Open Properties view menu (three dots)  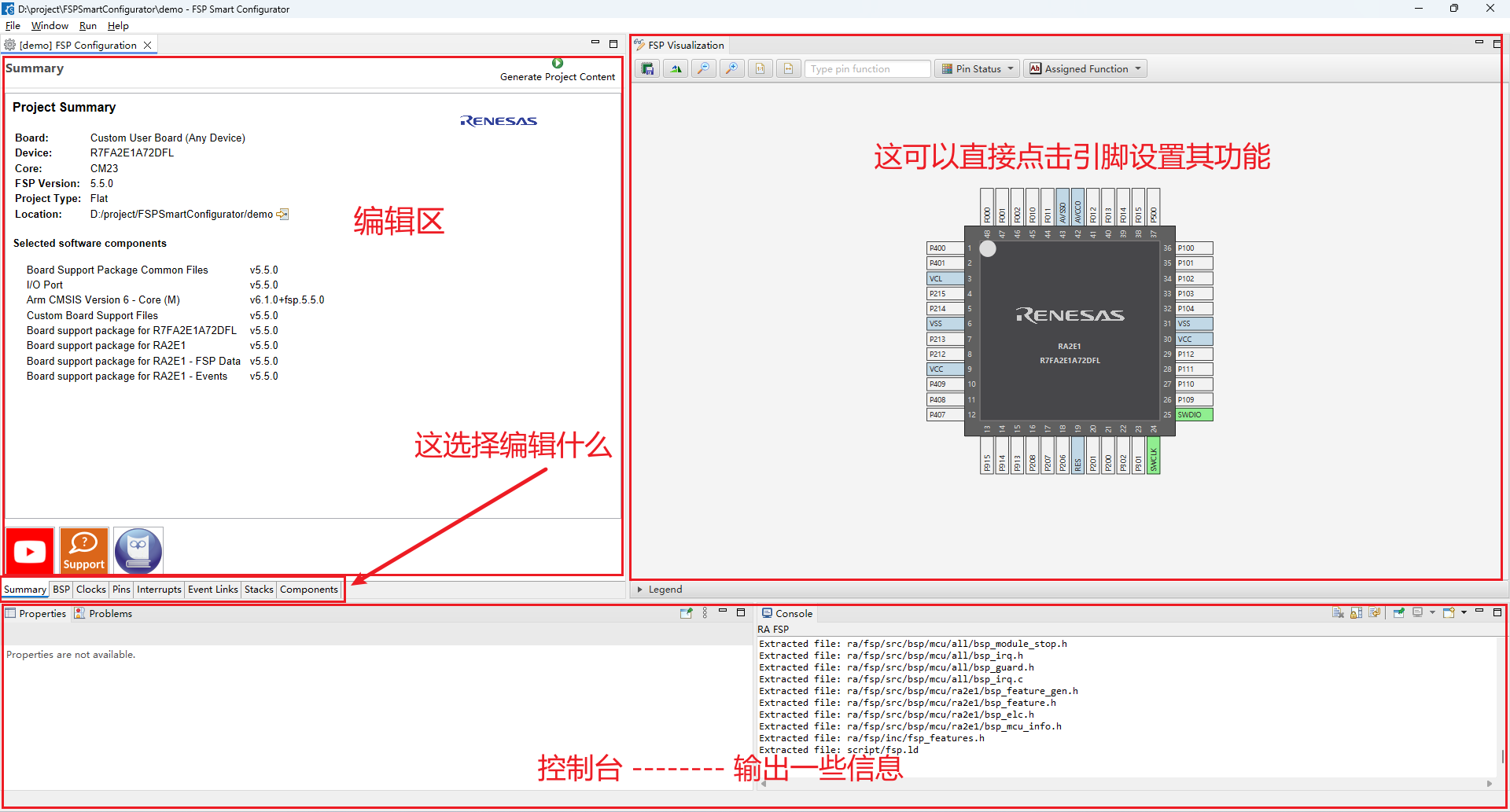705,613
